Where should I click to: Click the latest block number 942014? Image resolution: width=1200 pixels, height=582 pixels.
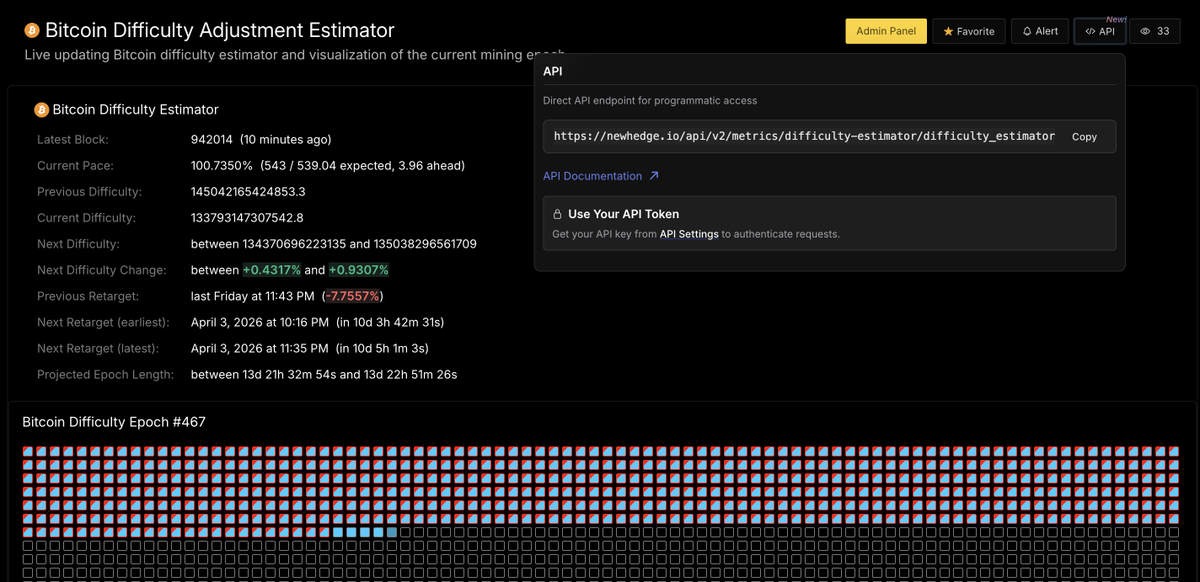[212, 140]
